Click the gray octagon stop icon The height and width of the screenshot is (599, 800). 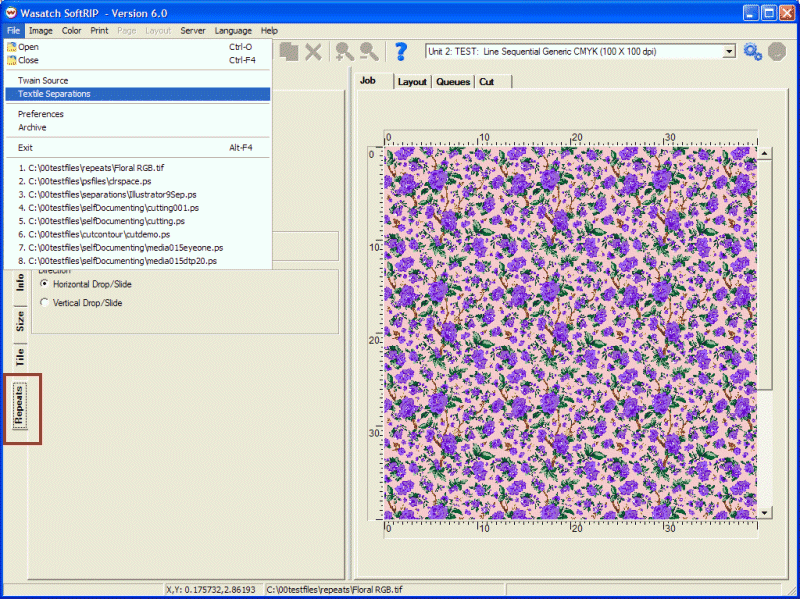[x=777, y=52]
